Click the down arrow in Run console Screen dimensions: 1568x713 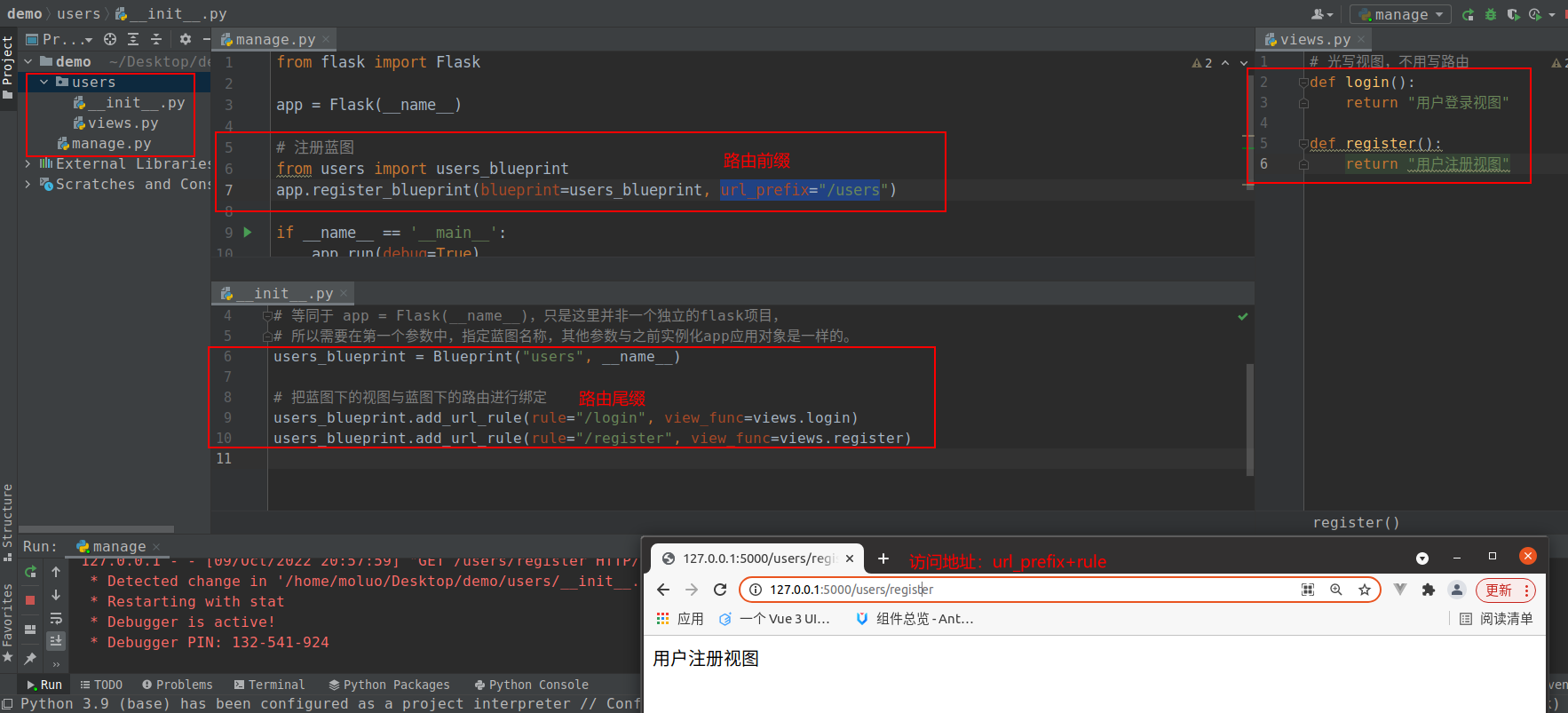click(x=56, y=595)
